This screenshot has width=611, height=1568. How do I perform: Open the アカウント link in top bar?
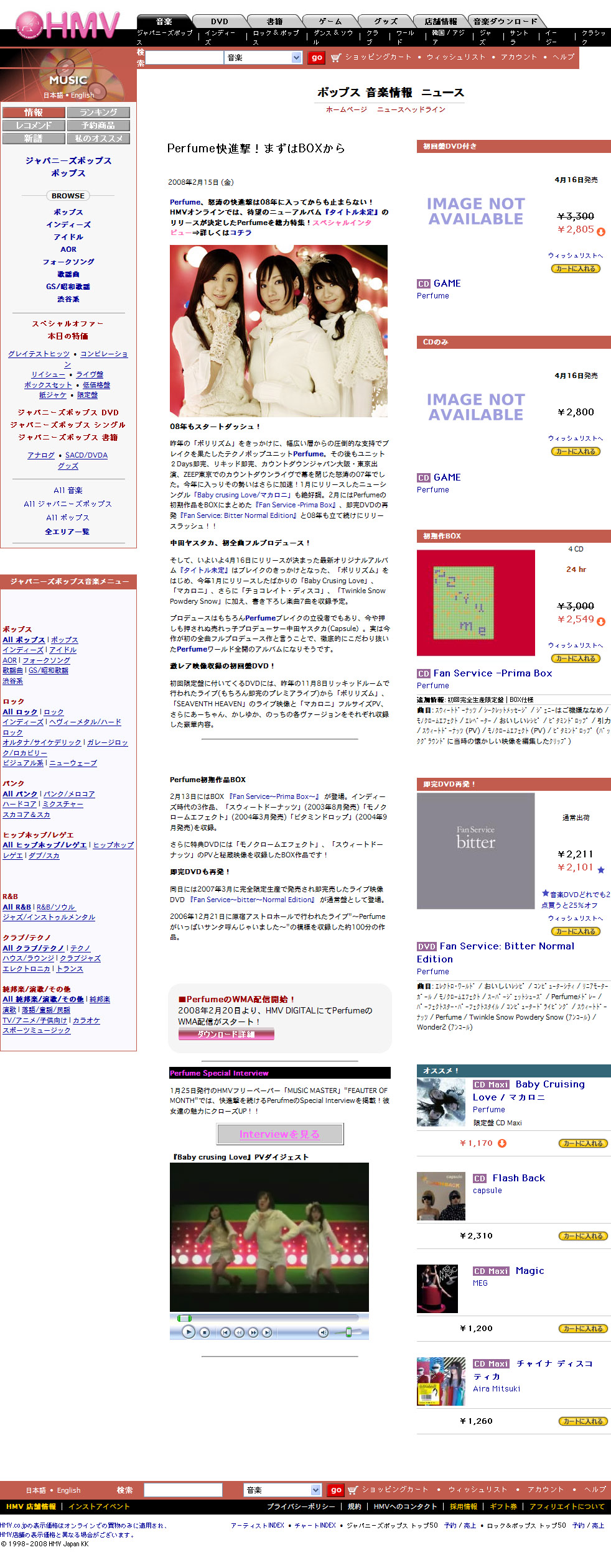519,57
